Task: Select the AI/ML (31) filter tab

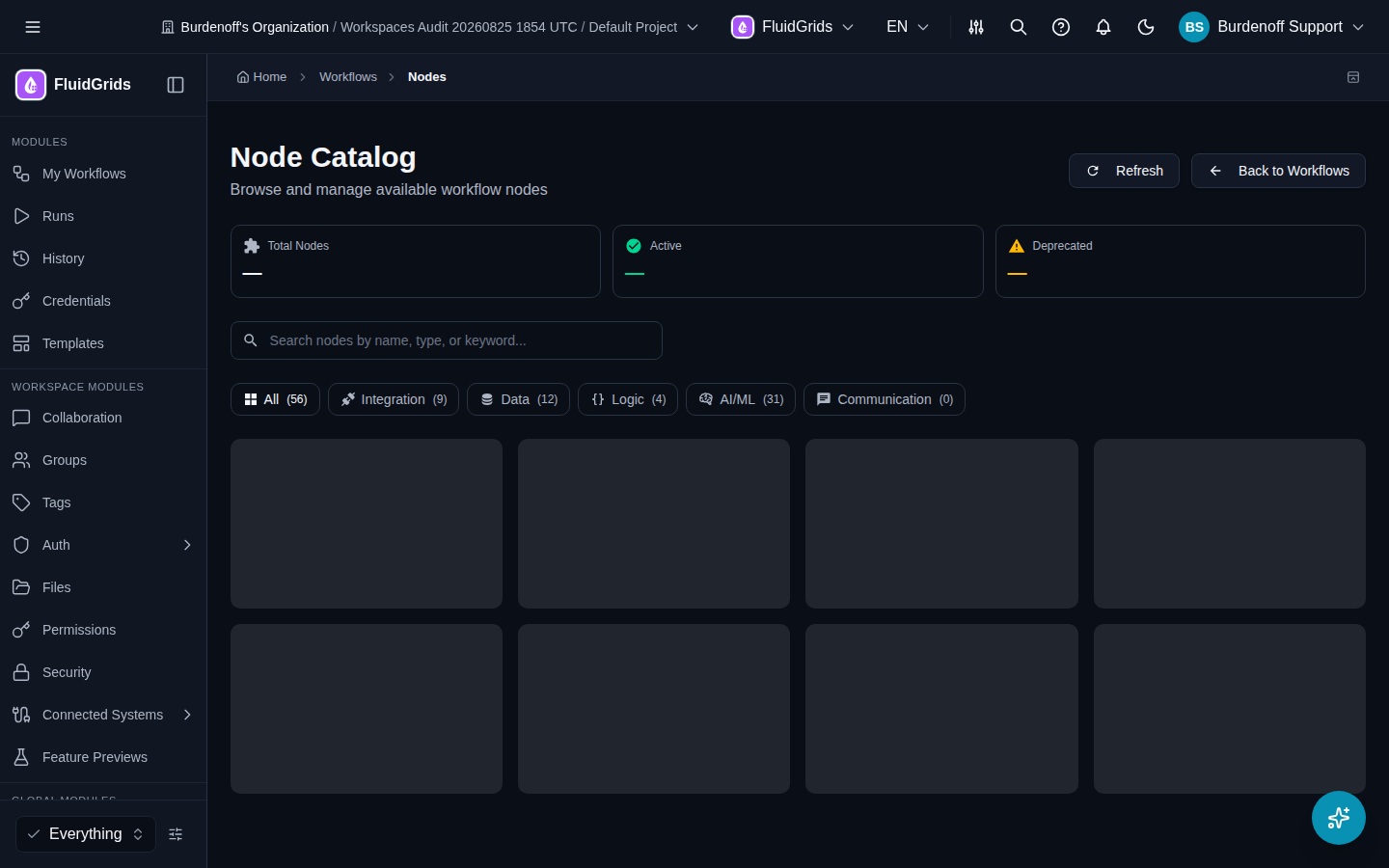Action: click(x=741, y=399)
